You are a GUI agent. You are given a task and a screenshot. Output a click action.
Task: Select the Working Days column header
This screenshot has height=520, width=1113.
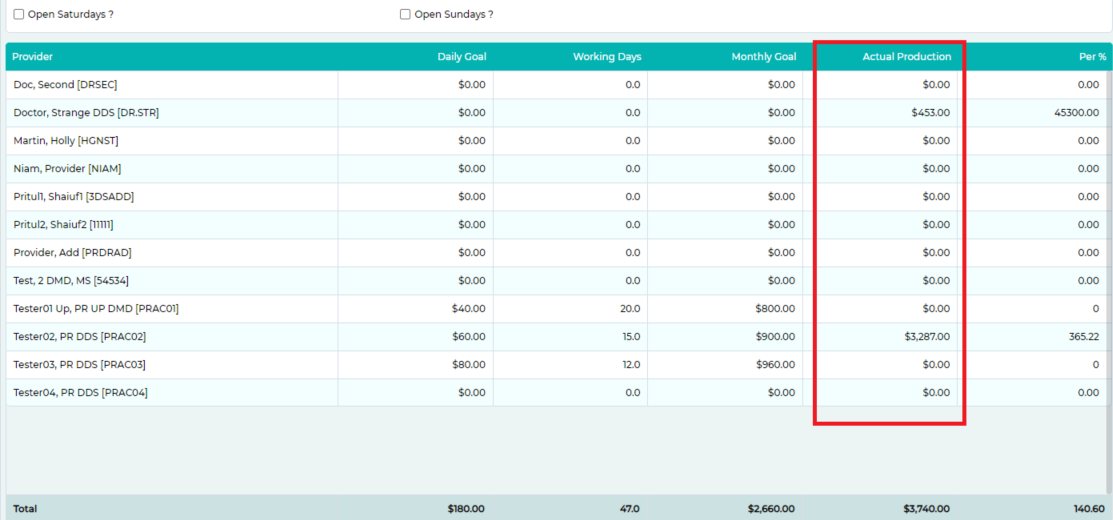click(x=606, y=57)
